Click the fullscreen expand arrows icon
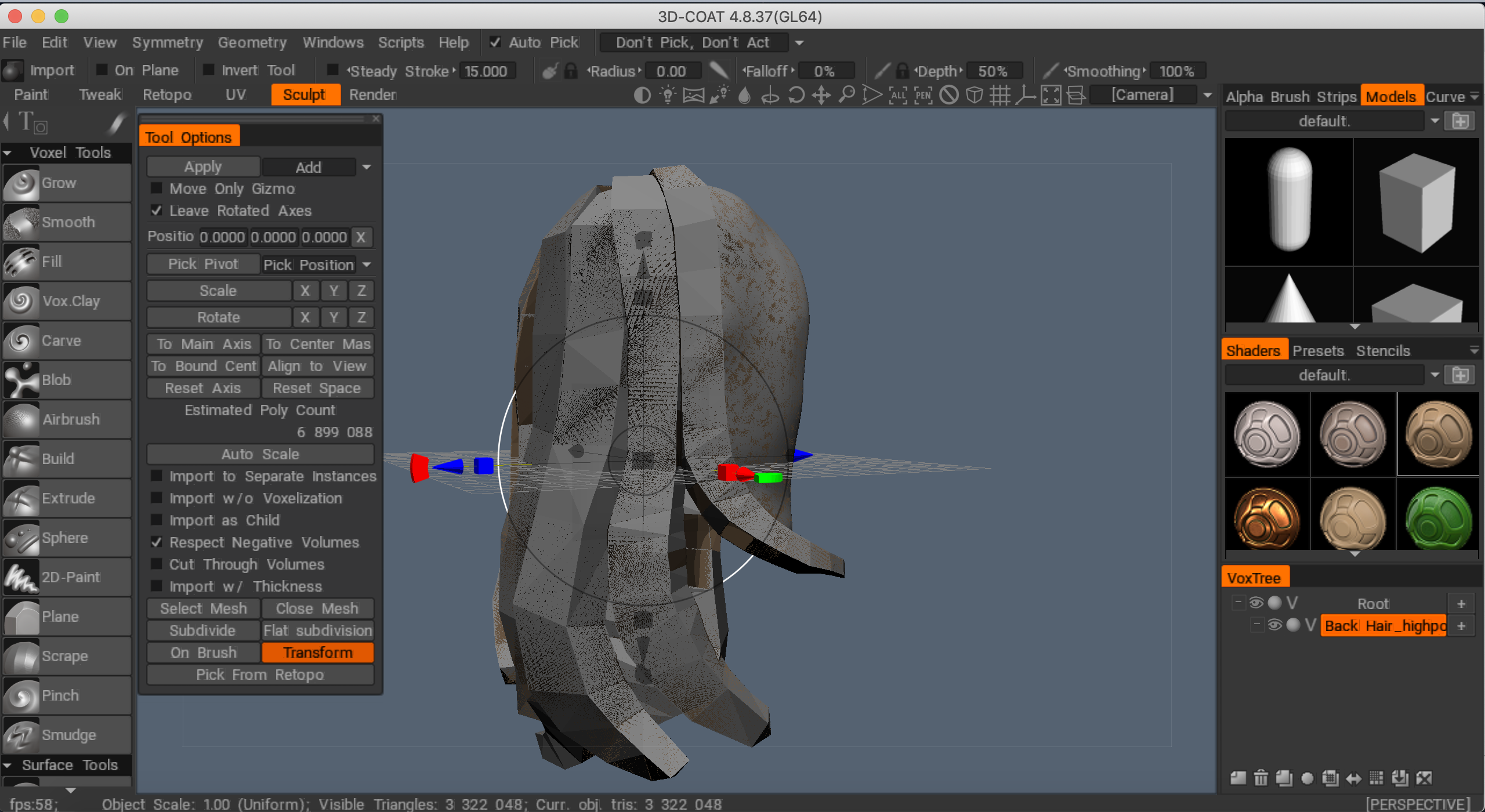Viewport: 1485px width, 812px height. 1051,95
